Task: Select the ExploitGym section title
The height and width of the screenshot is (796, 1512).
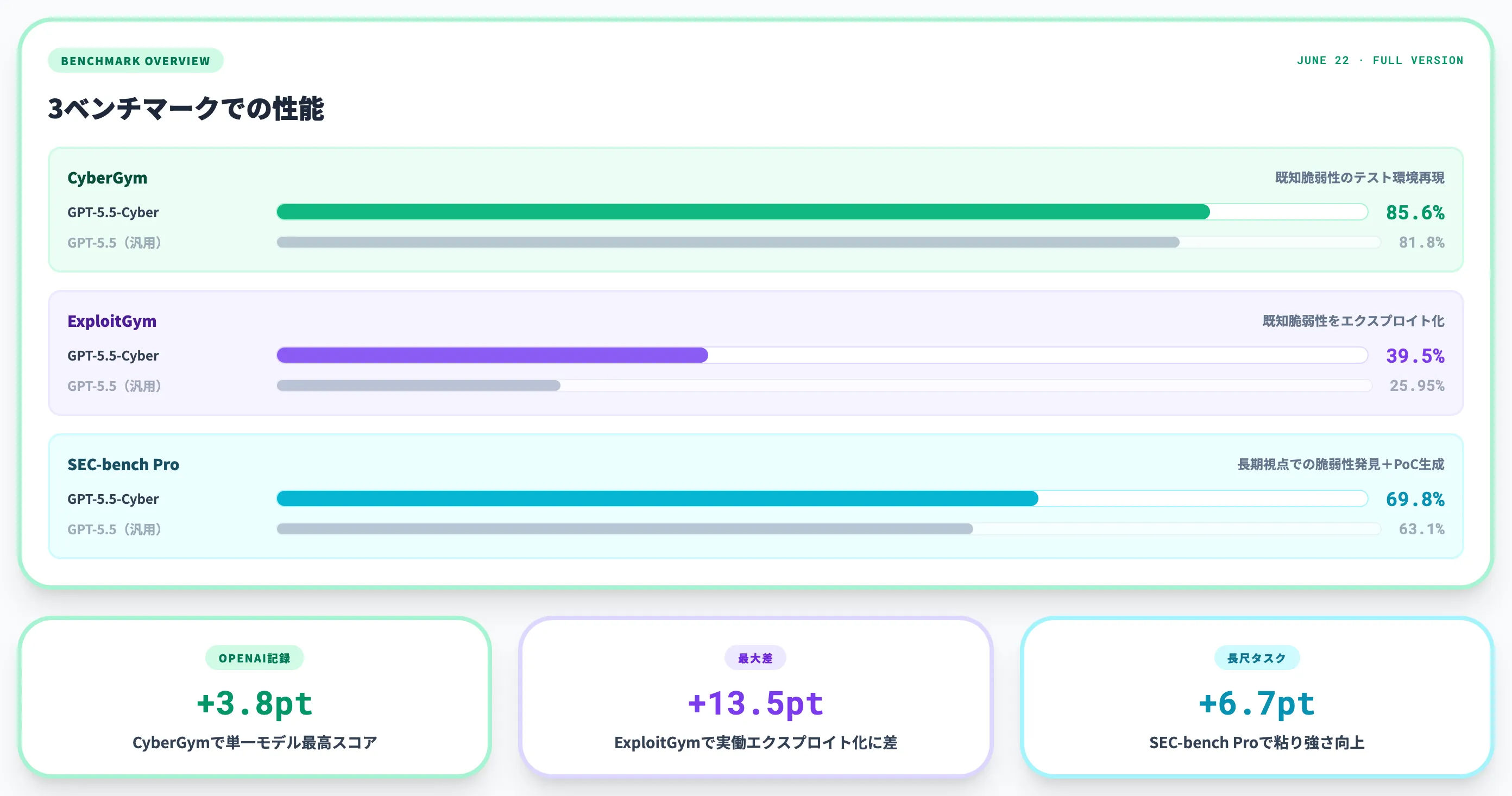Action: (112, 320)
